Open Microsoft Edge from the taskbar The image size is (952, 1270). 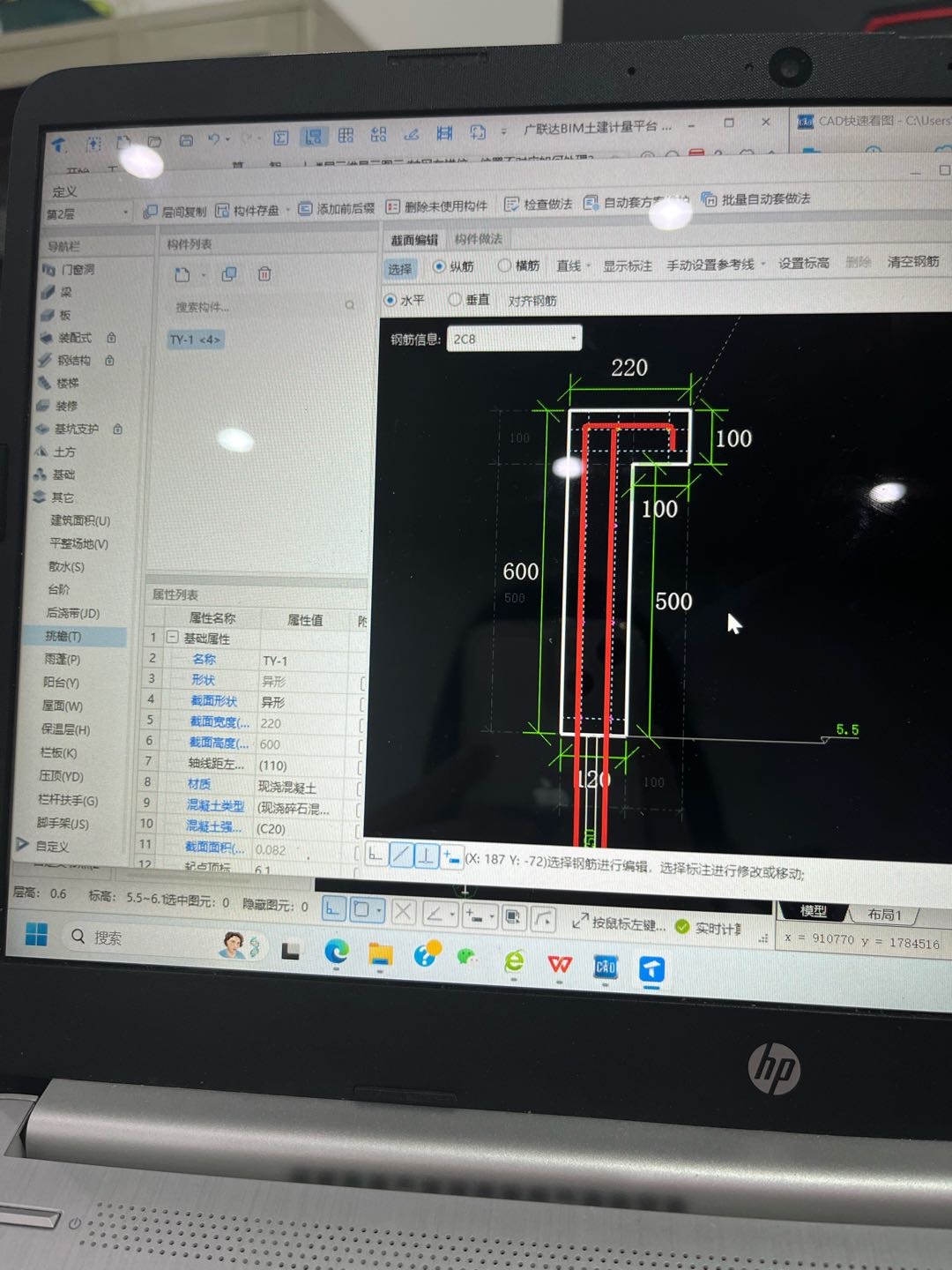[336, 952]
